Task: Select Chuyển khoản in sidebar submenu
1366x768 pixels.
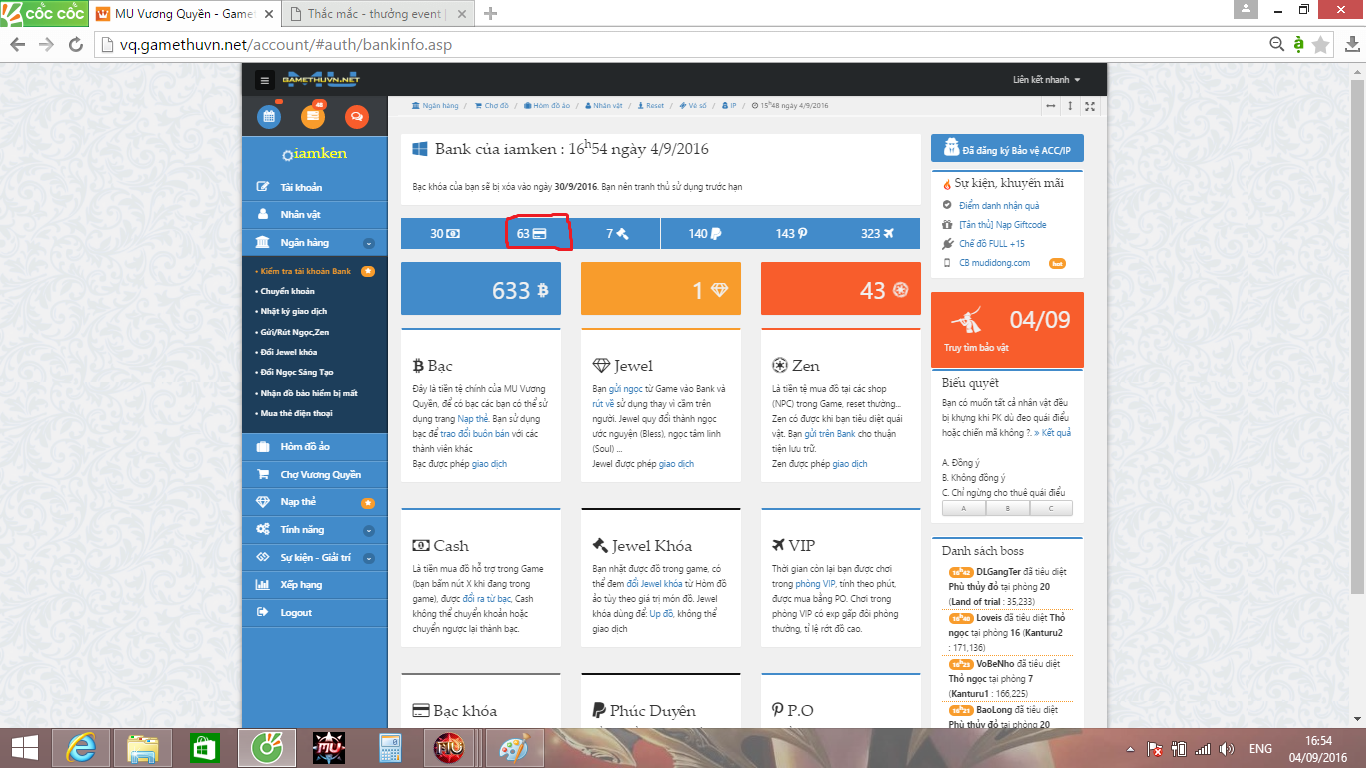Action: [287, 291]
